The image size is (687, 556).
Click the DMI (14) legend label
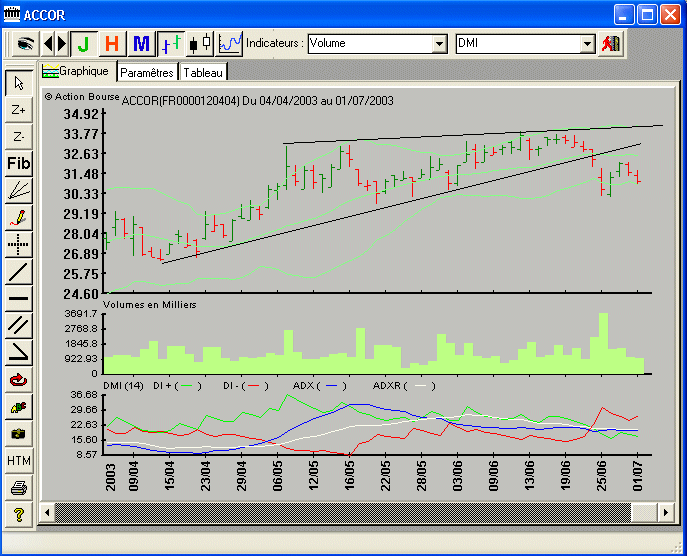click(123, 386)
